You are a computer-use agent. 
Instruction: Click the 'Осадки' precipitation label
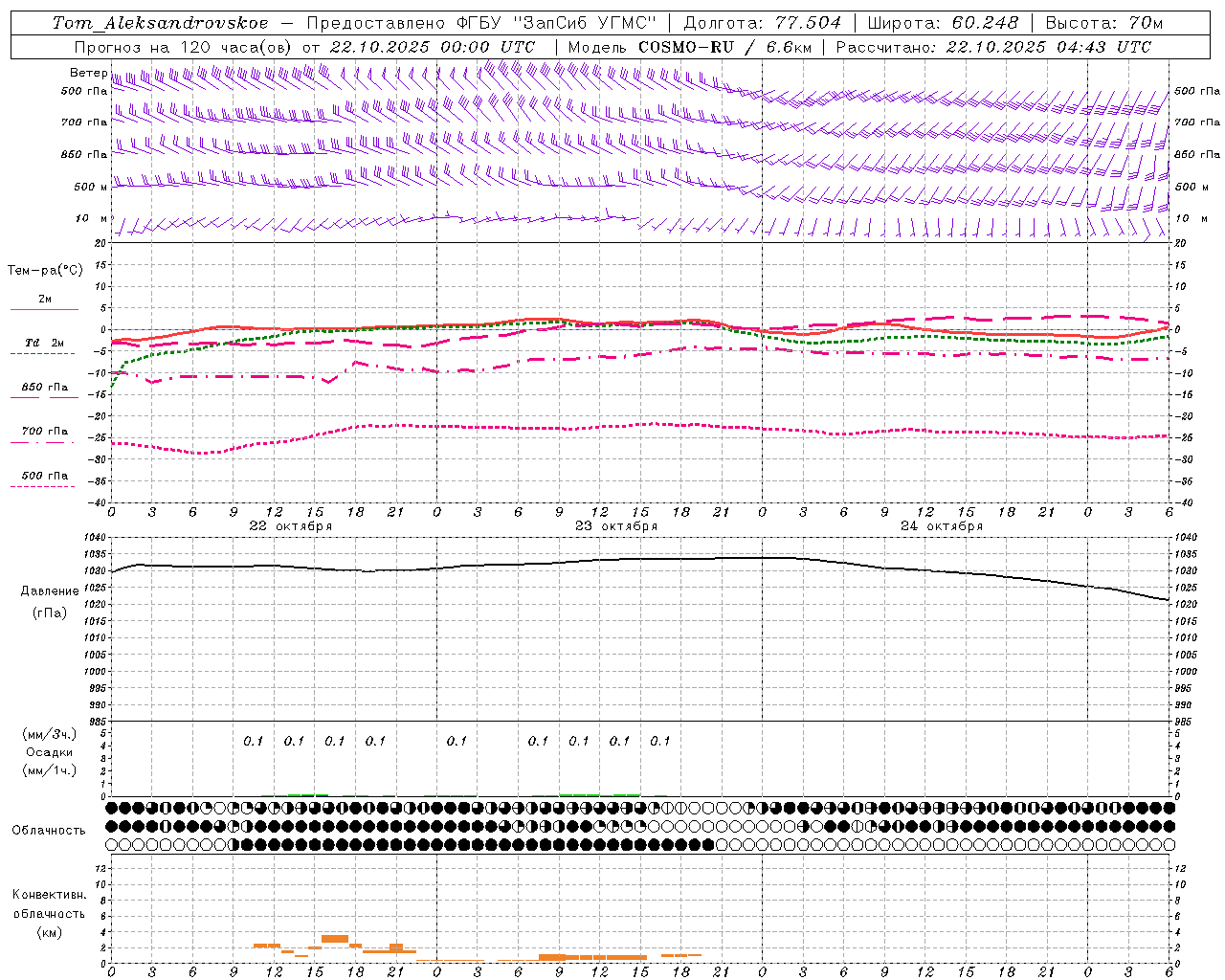point(50,752)
